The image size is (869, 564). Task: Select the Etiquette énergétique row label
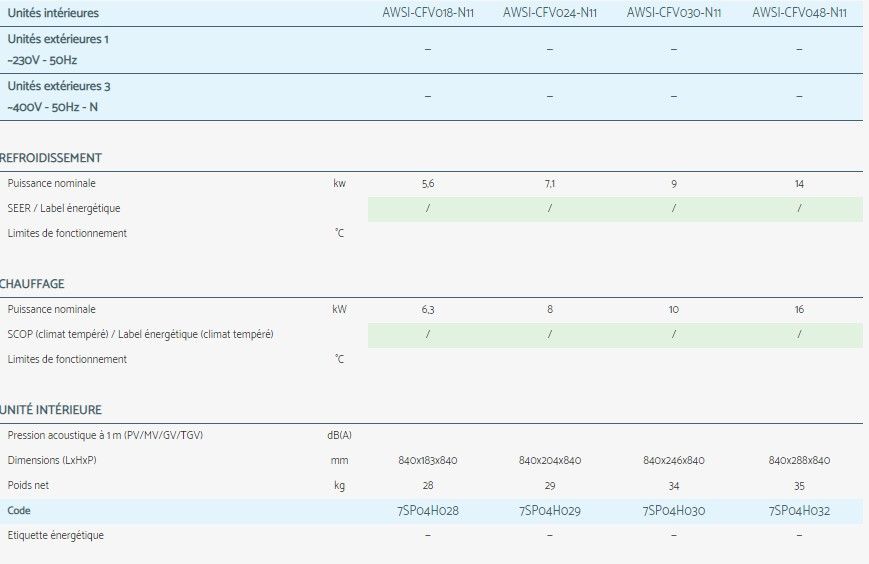pyautogui.click(x=55, y=535)
